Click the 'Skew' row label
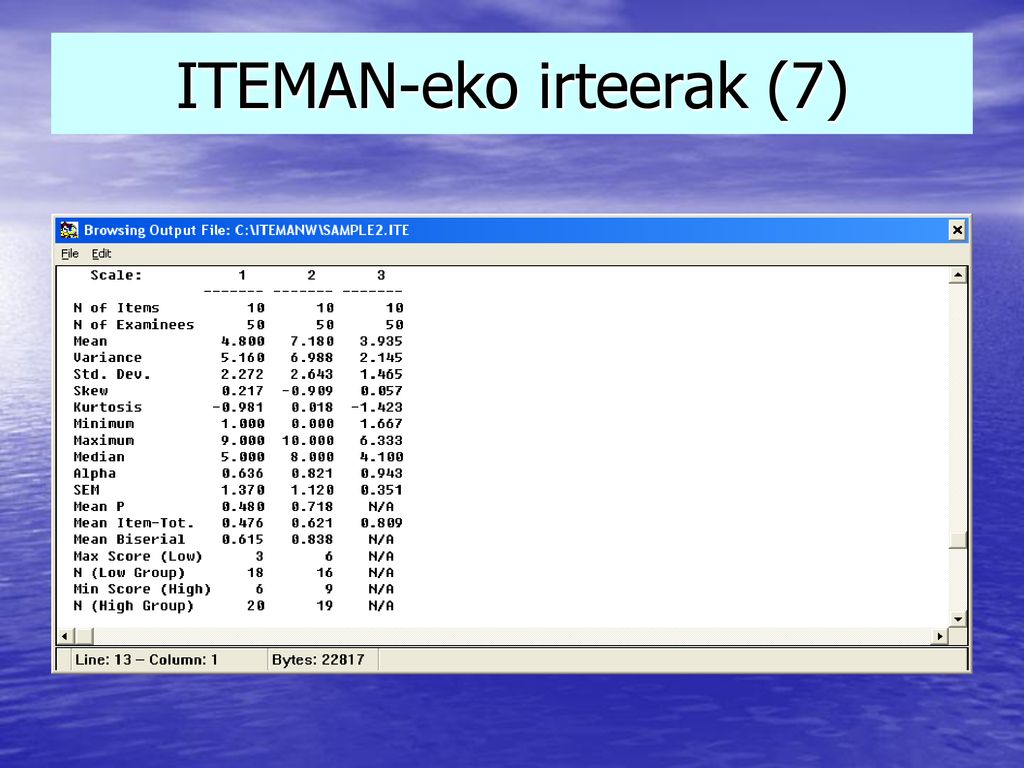The width and height of the screenshot is (1024, 768). (x=91, y=391)
